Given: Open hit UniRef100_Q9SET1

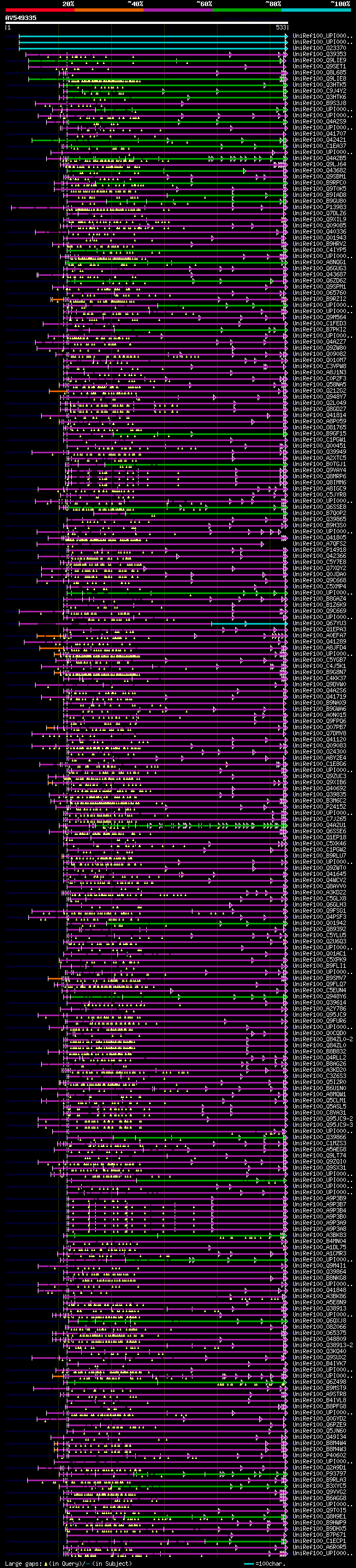Looking at the screenshot, I should click(319, 66).
